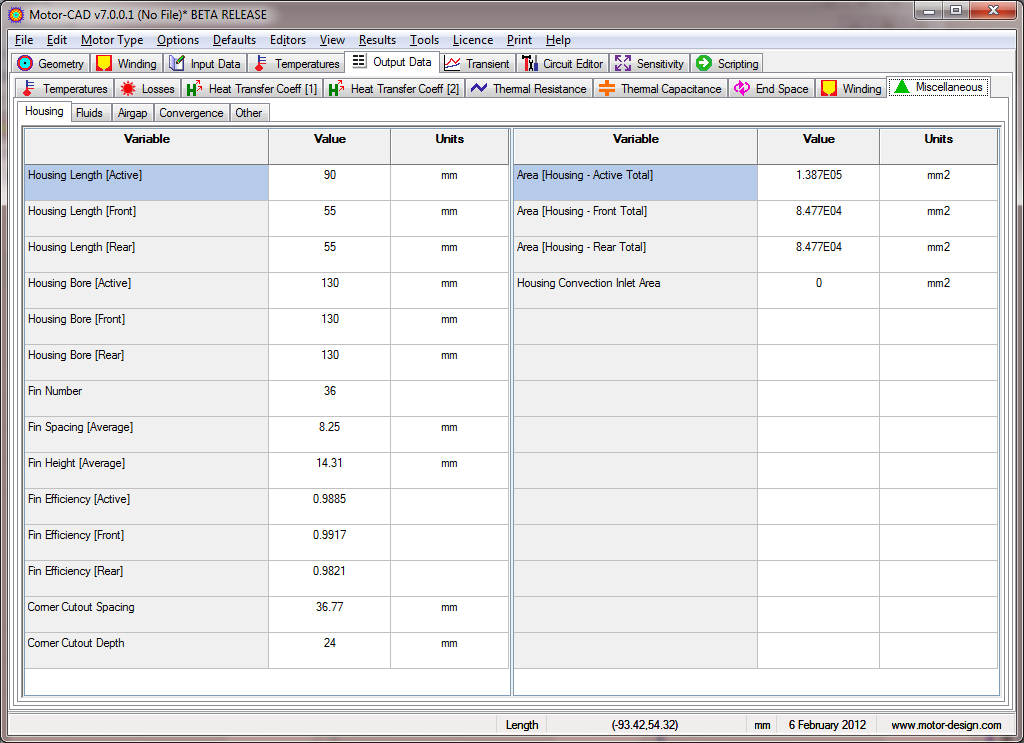Select Housing Convection Inlet Area row

(756, 290)
